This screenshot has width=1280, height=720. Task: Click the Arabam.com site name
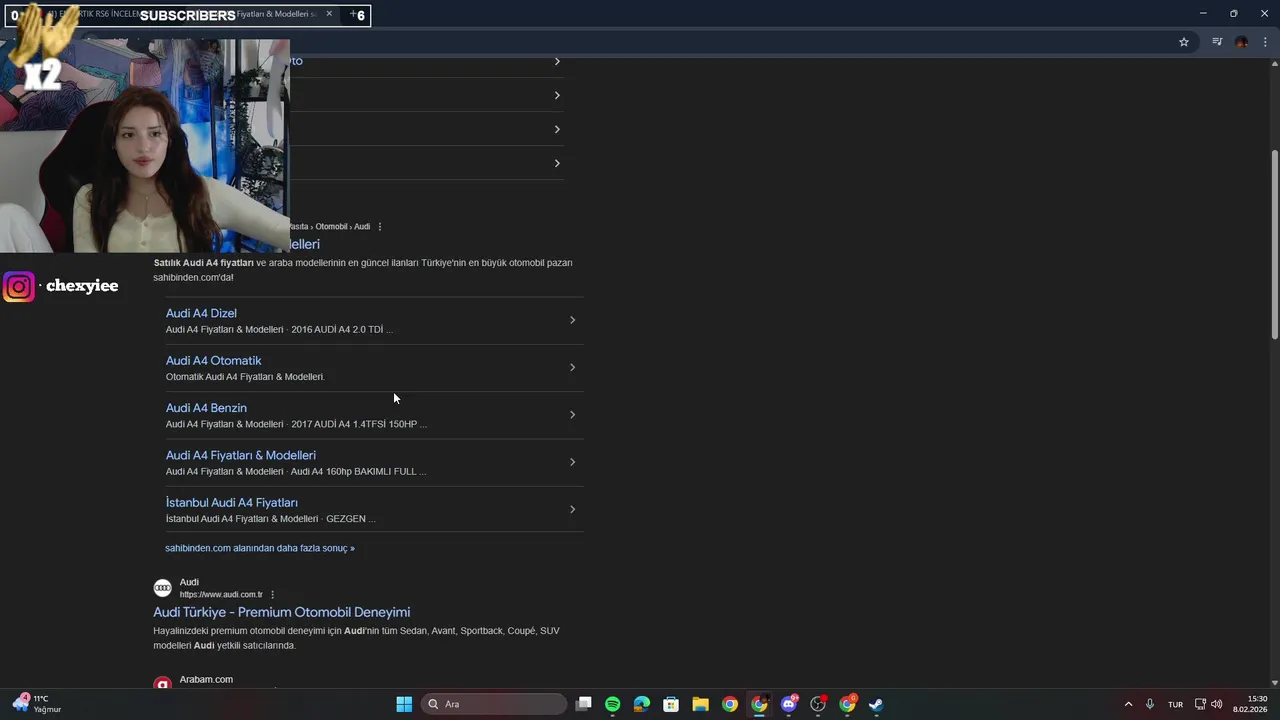coord(206,680)
